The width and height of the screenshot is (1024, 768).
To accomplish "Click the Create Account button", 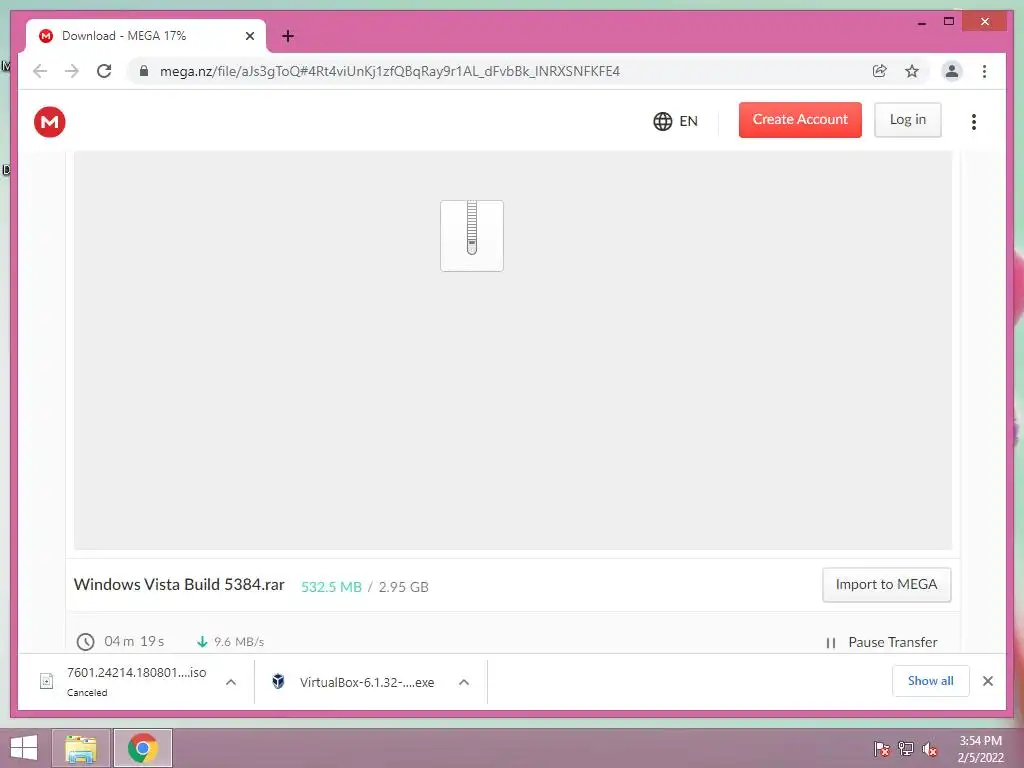I will click(800, 120).
